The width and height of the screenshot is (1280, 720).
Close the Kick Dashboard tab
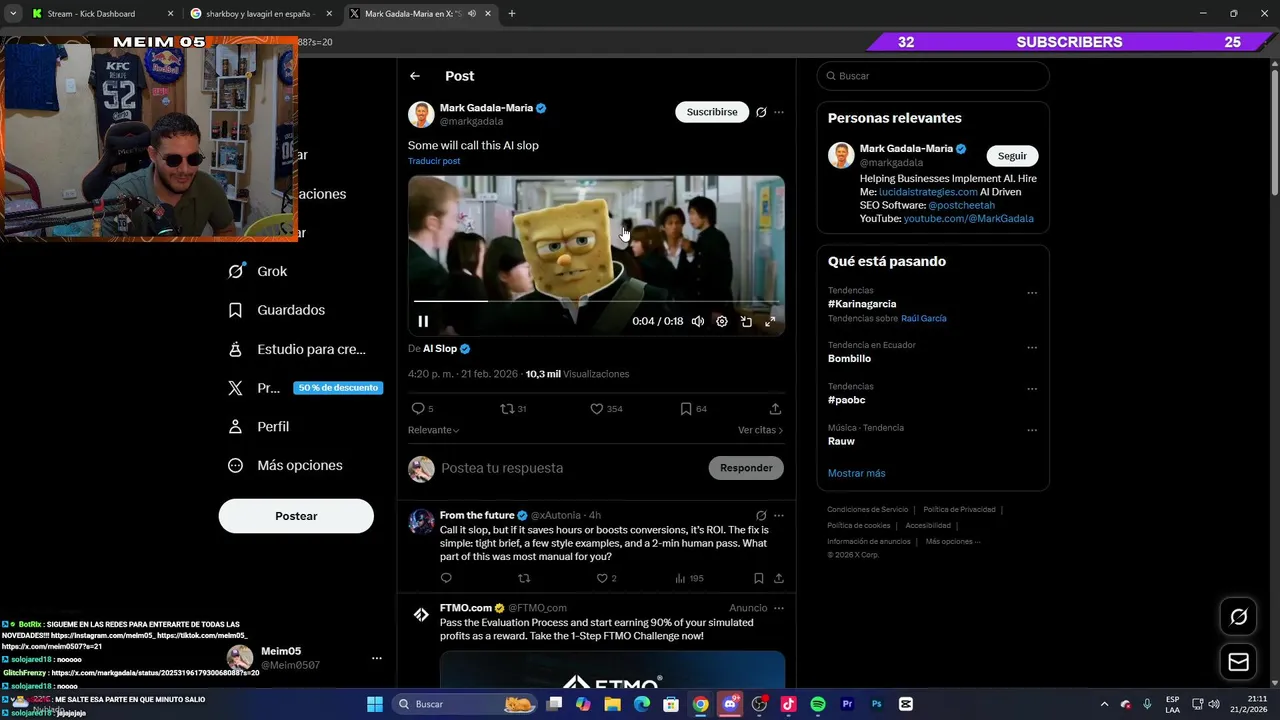coord(170,14)
